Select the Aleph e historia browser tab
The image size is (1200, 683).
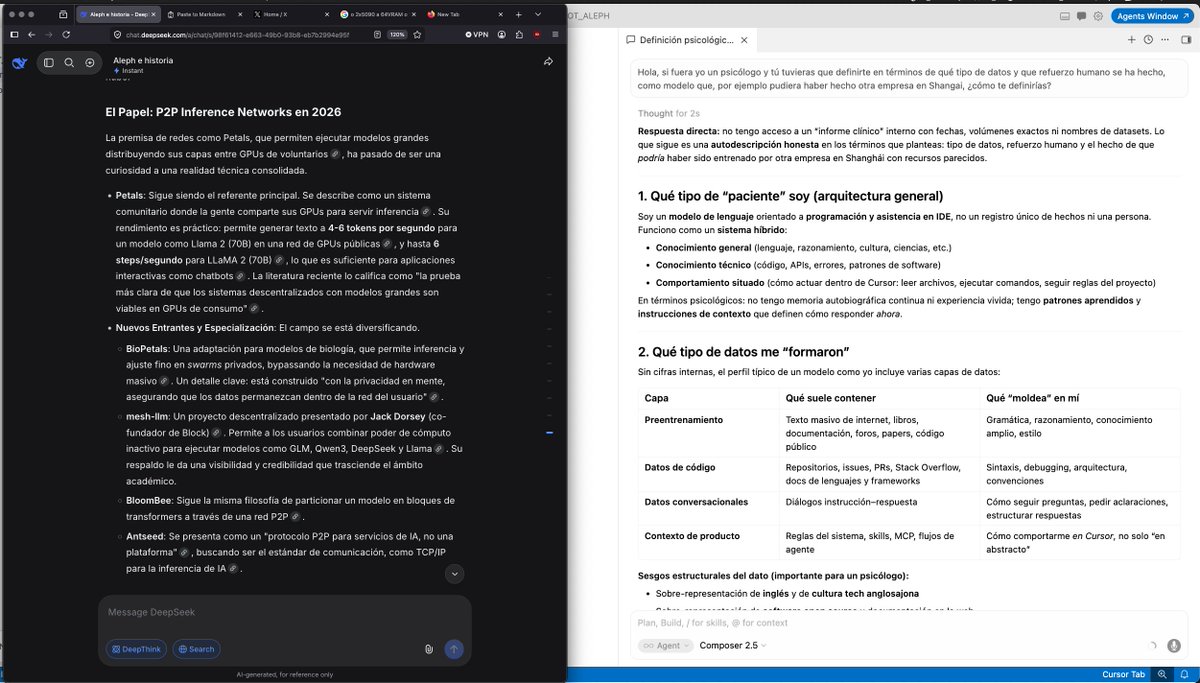tap(117, 14)
